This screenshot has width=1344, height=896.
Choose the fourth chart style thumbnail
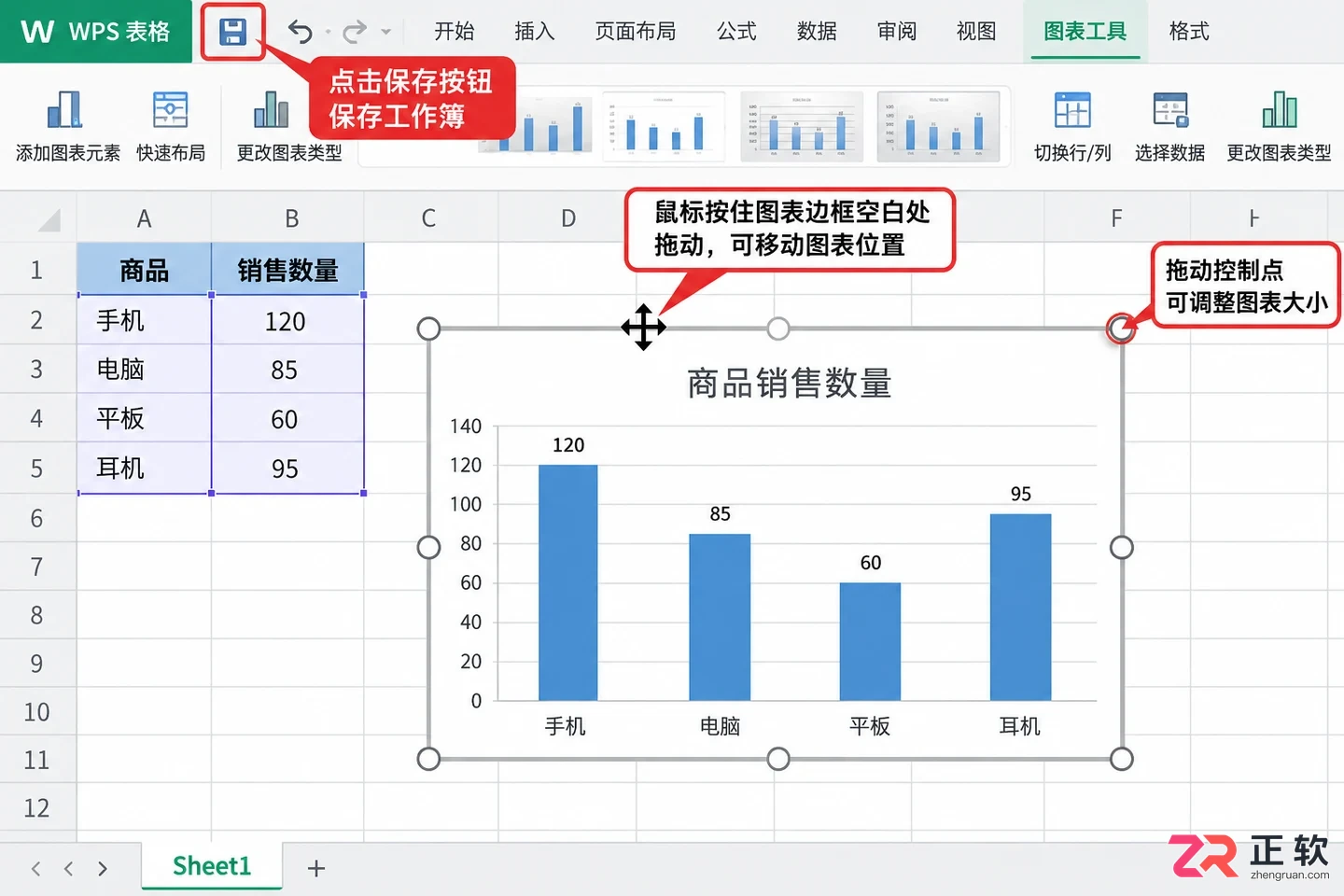point(938,126)
